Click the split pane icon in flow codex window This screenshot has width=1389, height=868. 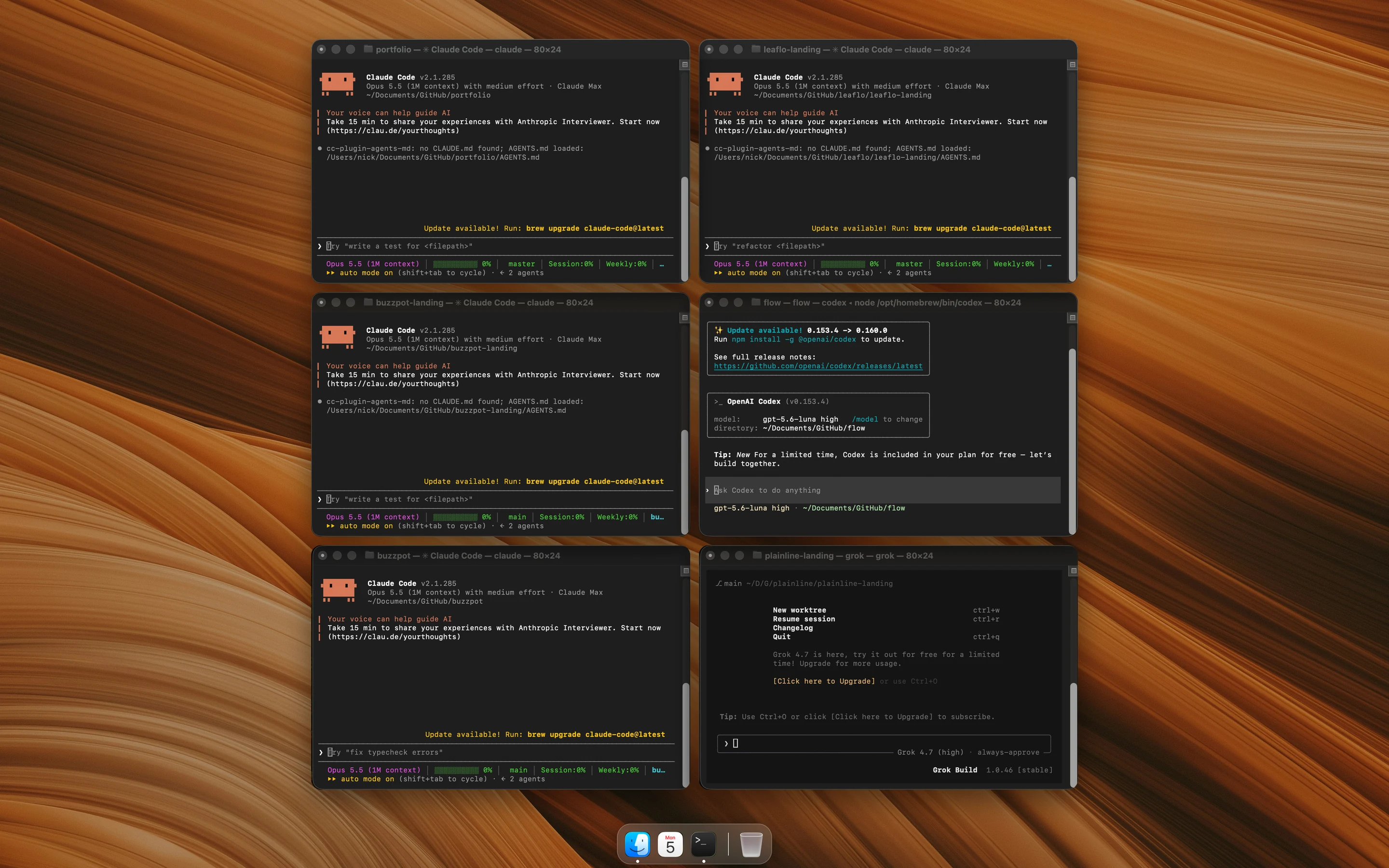coord(1072,318)
